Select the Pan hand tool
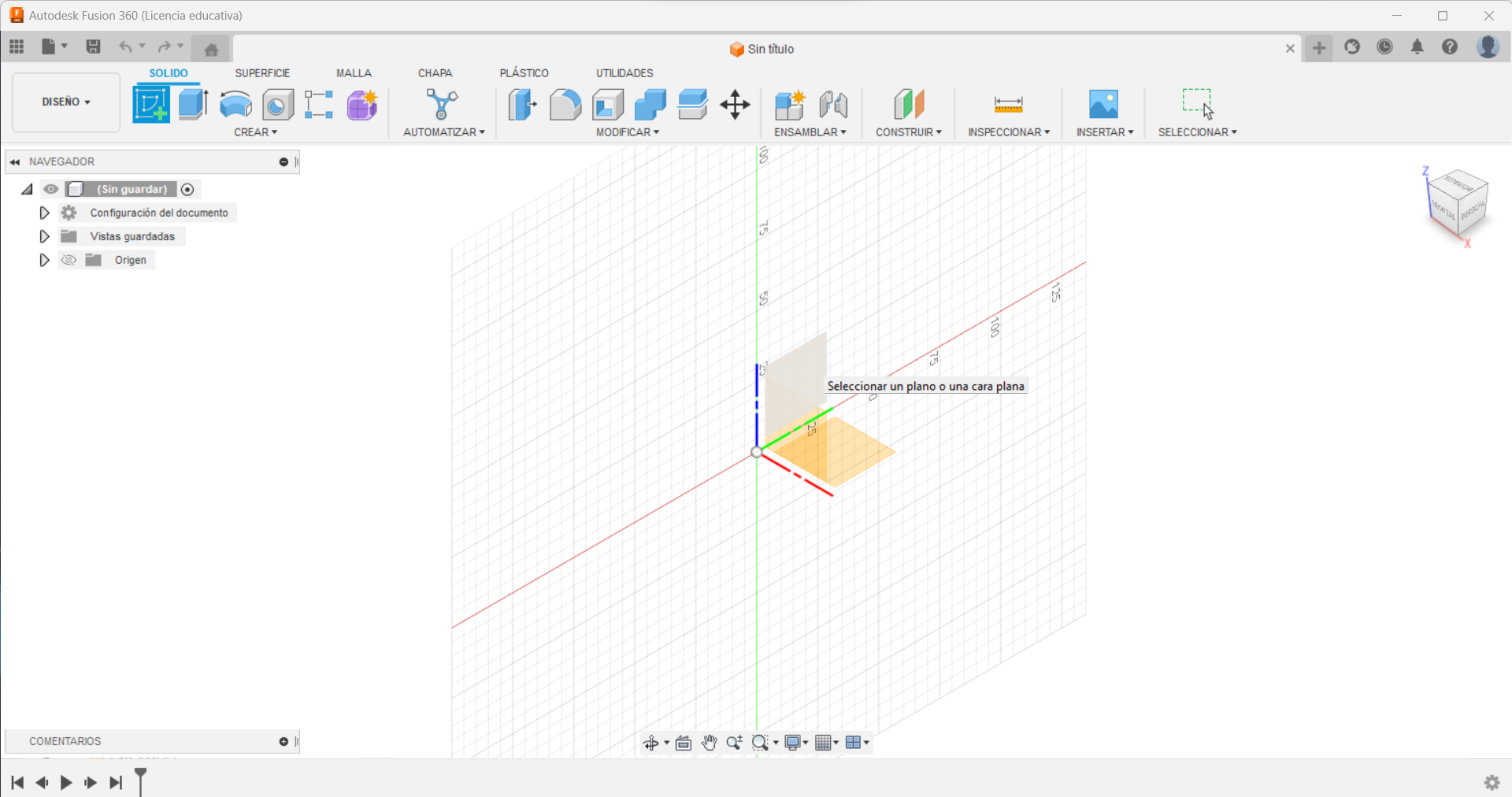 [709, 743]
